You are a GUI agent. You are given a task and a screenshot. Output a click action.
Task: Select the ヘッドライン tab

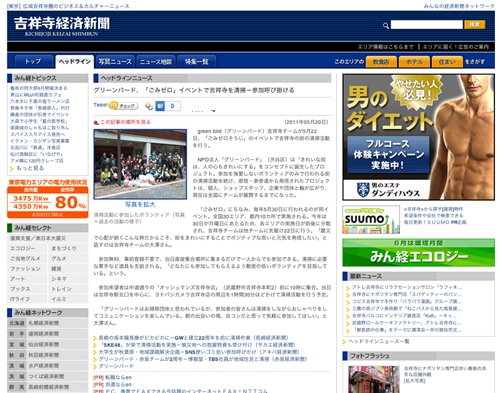click(75, 62)
